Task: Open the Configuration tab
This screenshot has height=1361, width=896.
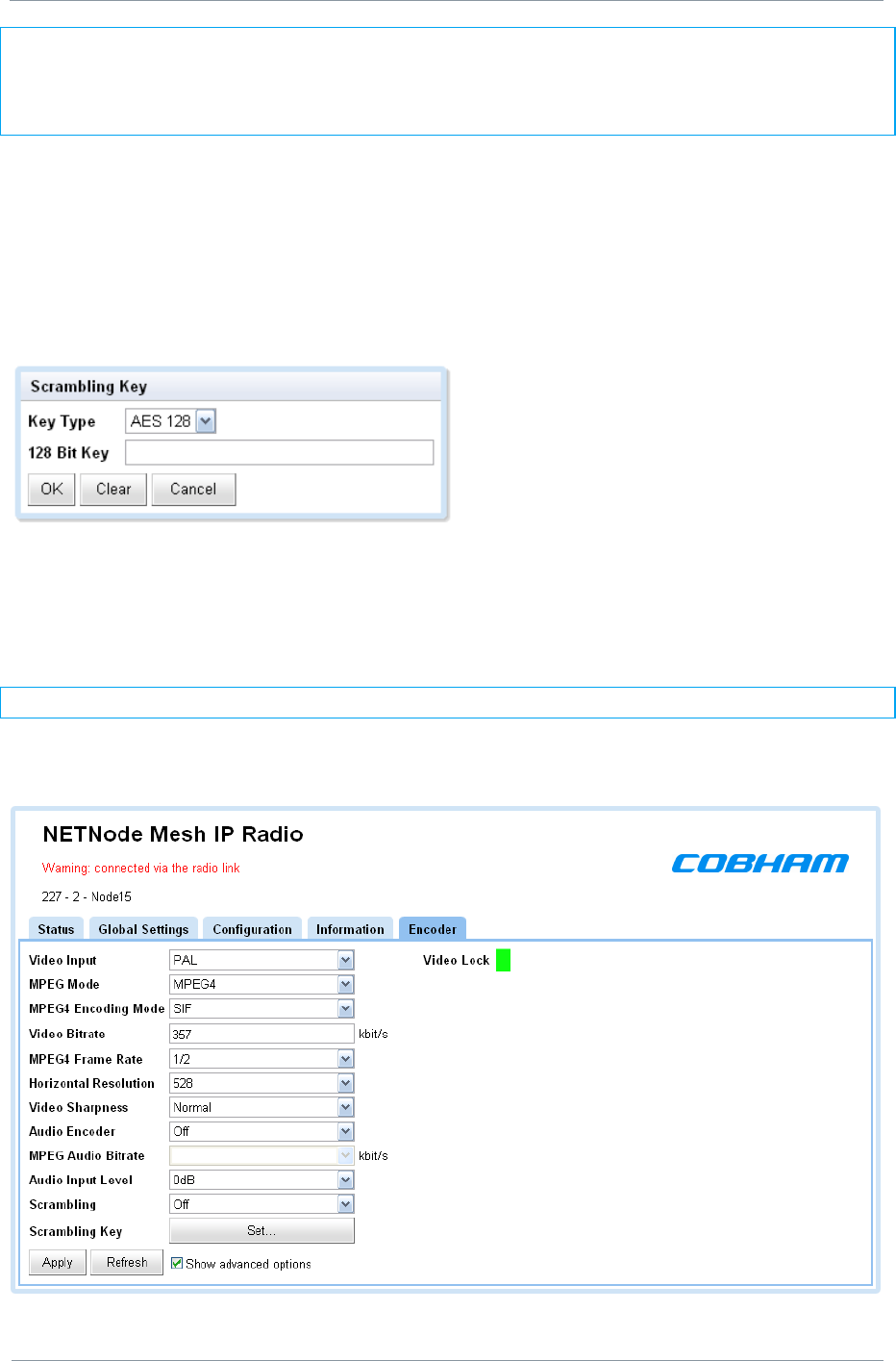Action: [x=252, y=929]
